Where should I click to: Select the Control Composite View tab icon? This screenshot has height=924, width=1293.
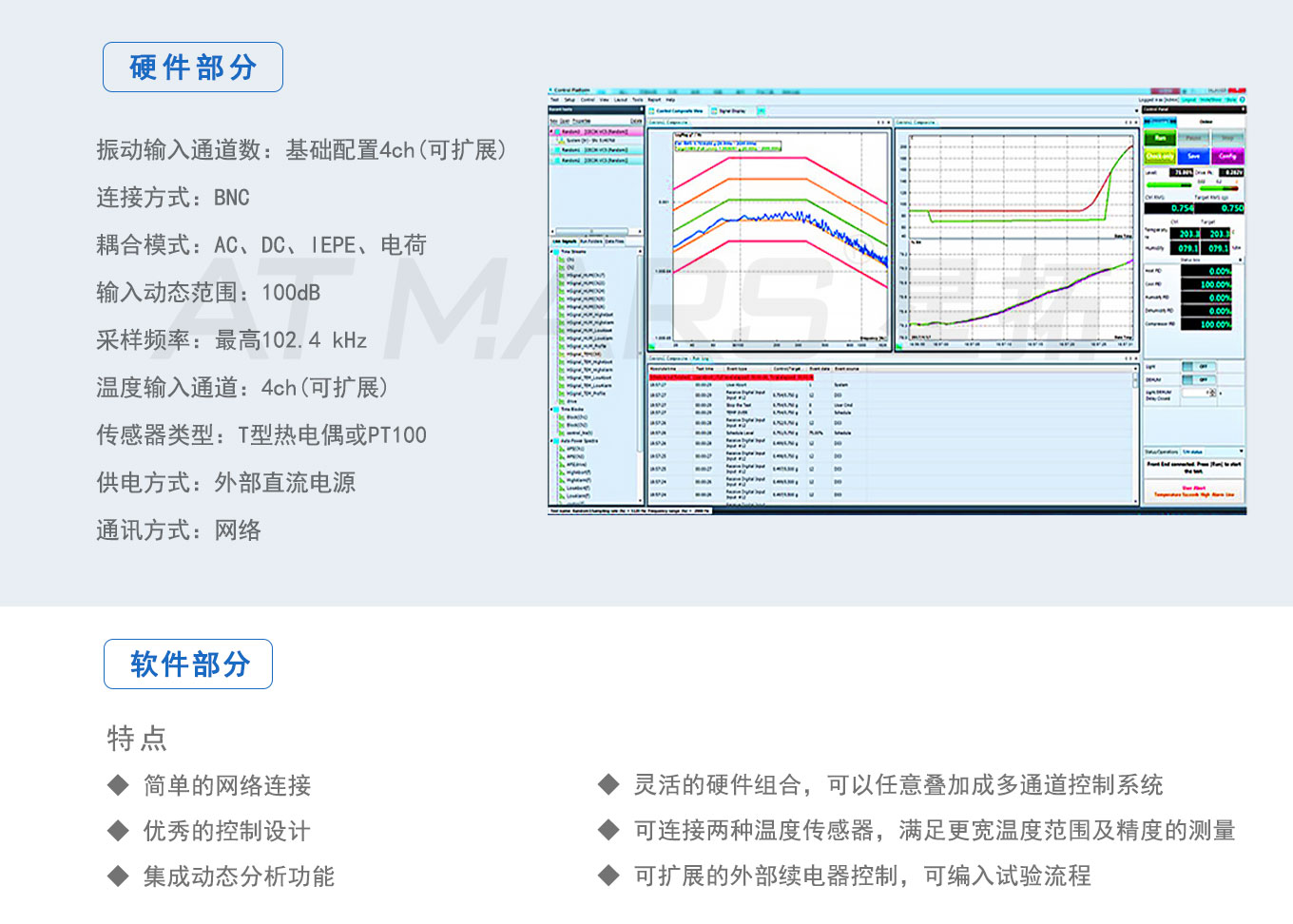[x=653, y=111]
